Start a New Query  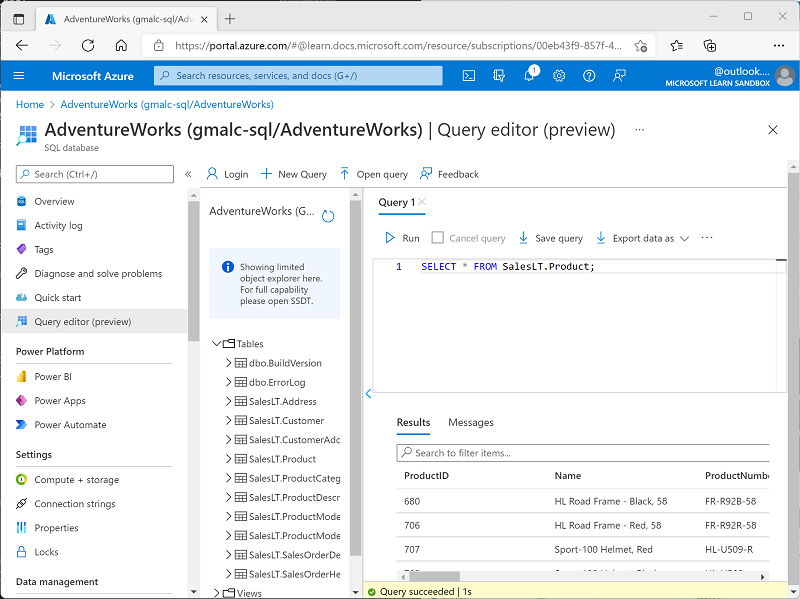coord(294,174)
